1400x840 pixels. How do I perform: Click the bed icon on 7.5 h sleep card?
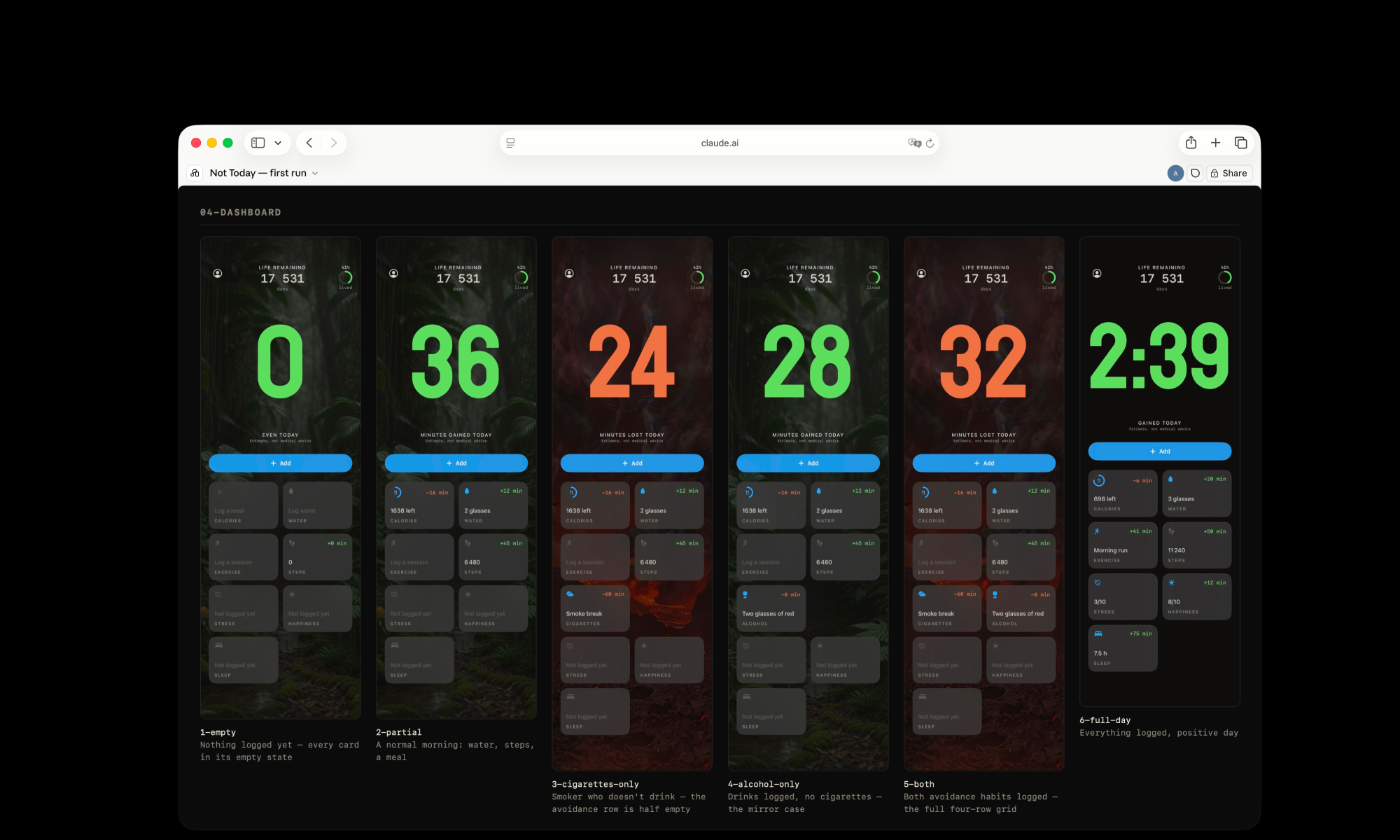coord(1098,633)
